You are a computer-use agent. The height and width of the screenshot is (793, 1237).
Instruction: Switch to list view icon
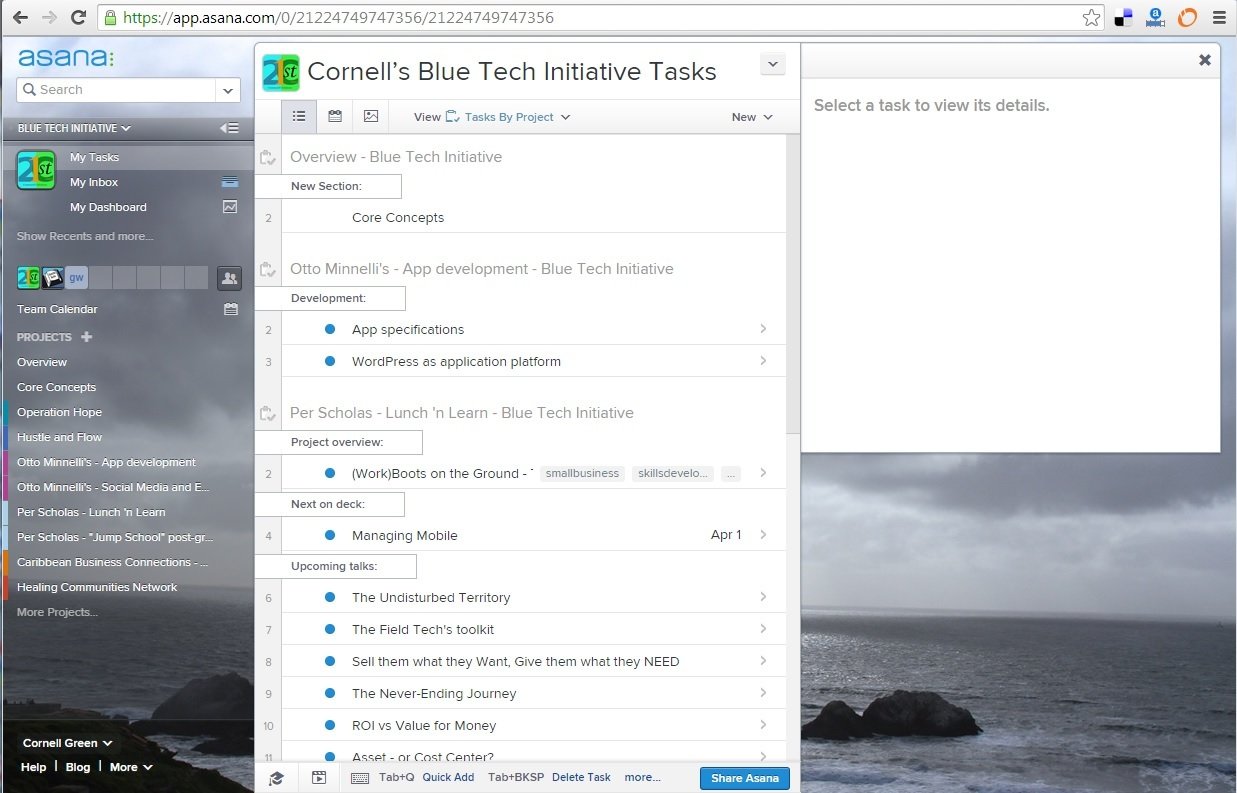299,116
